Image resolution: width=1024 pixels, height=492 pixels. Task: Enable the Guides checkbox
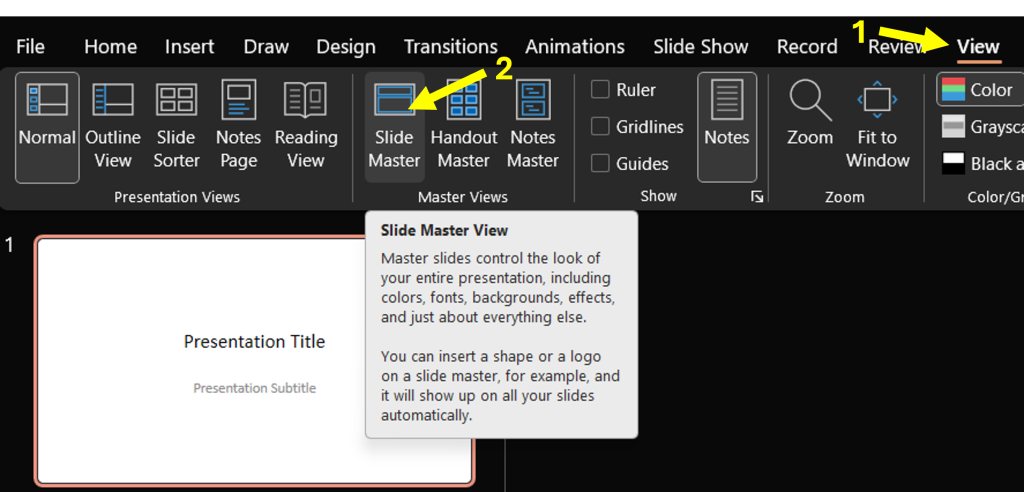[x=601, y=163]
